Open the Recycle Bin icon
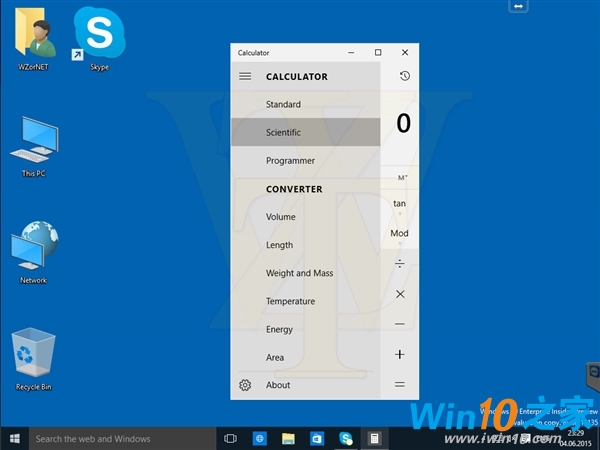The image size is (600, 450). pos(34,359)
